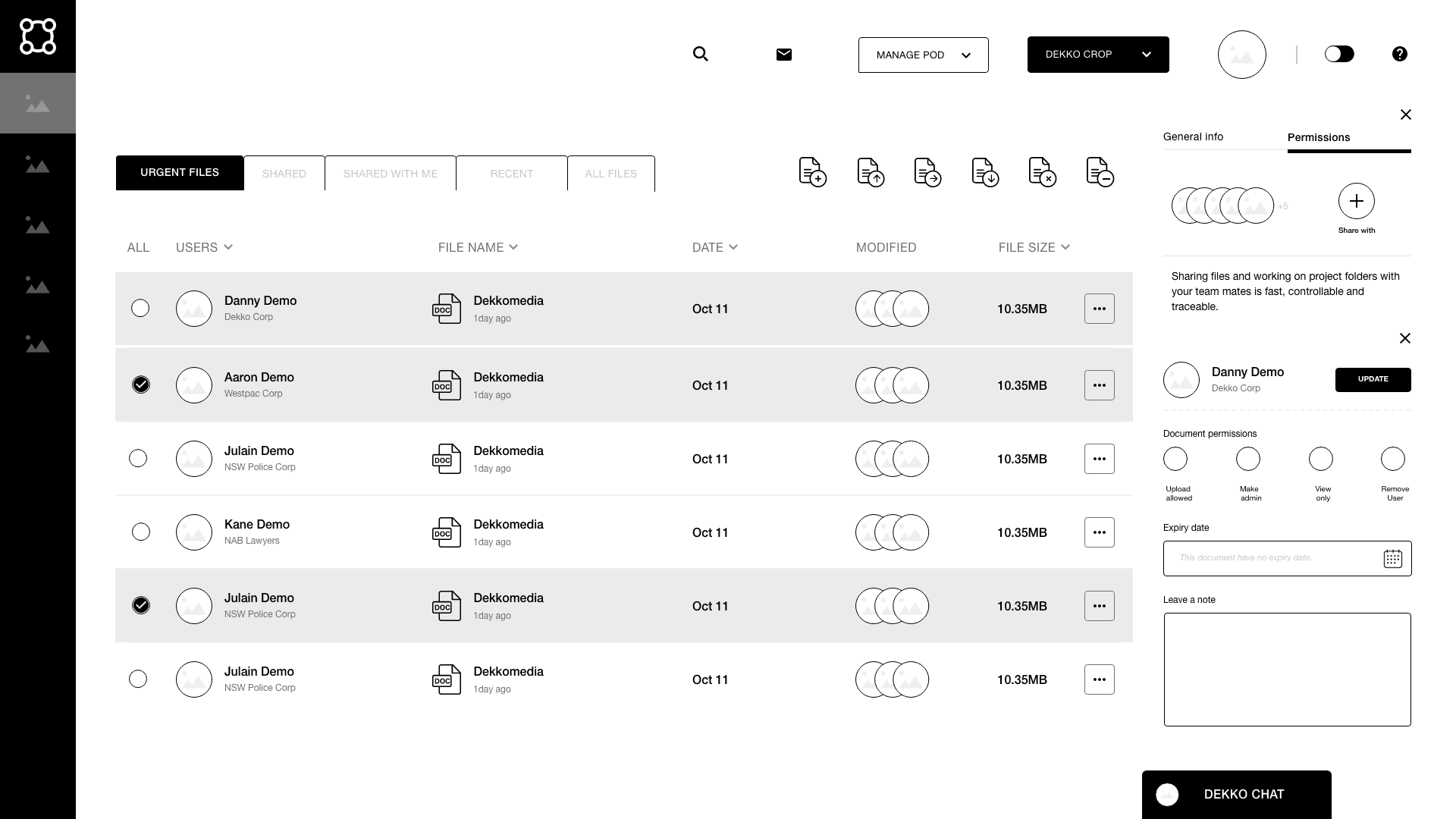The image size is (1456, 819).
Task: Click the delete file document icon
Action: pyautogui.click(x=1042, y=172)
